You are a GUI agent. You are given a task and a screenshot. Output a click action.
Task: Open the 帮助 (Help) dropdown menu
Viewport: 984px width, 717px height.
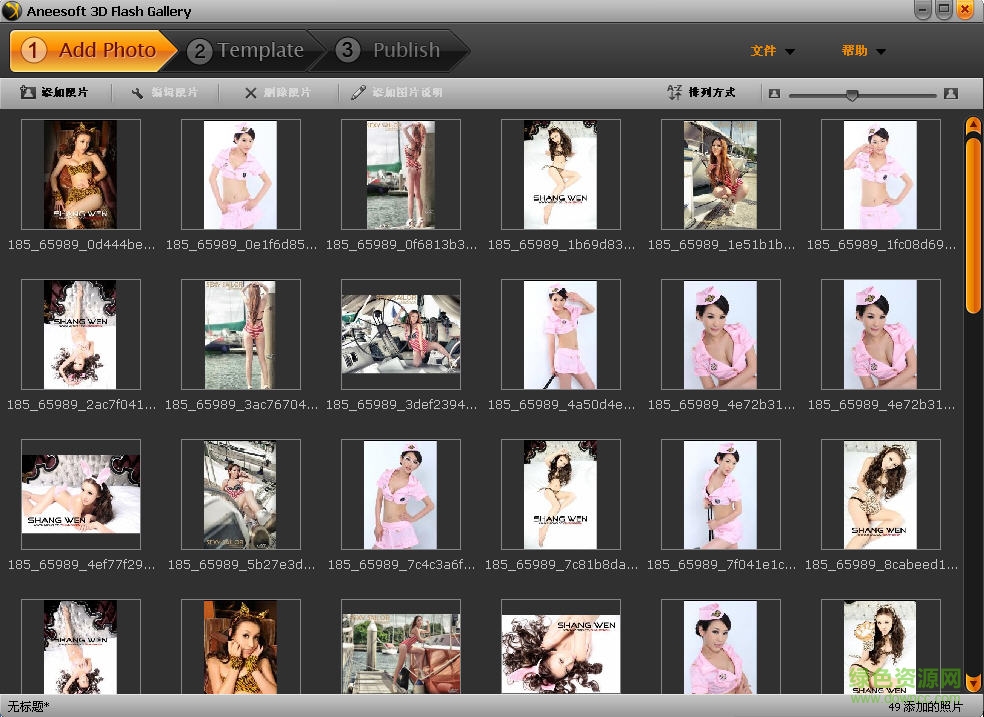pos(855,50)
